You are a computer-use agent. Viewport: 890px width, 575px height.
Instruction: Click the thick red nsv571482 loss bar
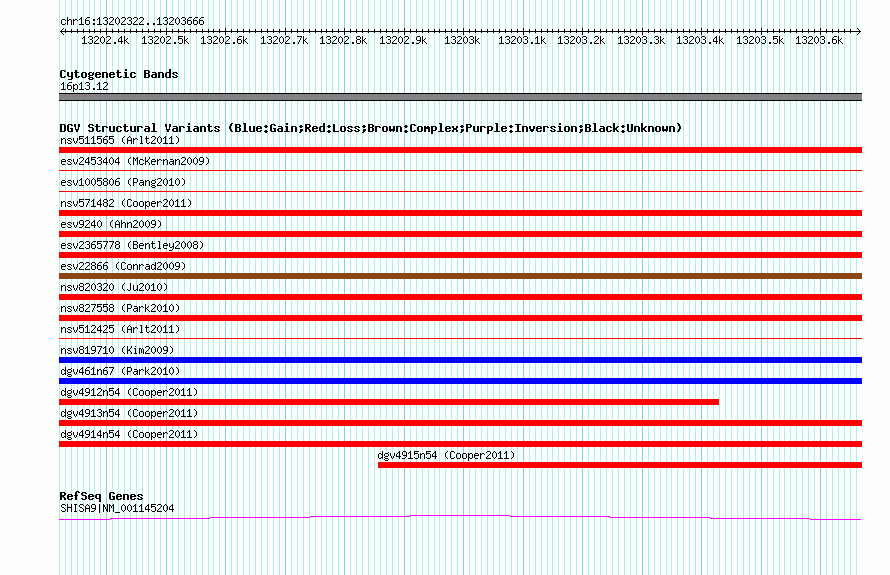[460, 213]
